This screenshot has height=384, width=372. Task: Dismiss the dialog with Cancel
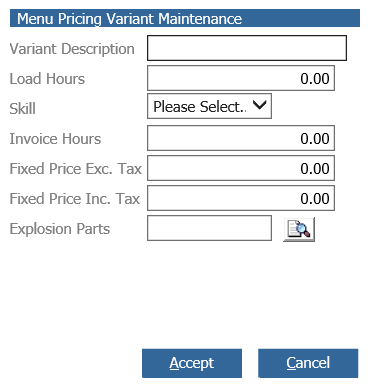[x=308, y=363]
